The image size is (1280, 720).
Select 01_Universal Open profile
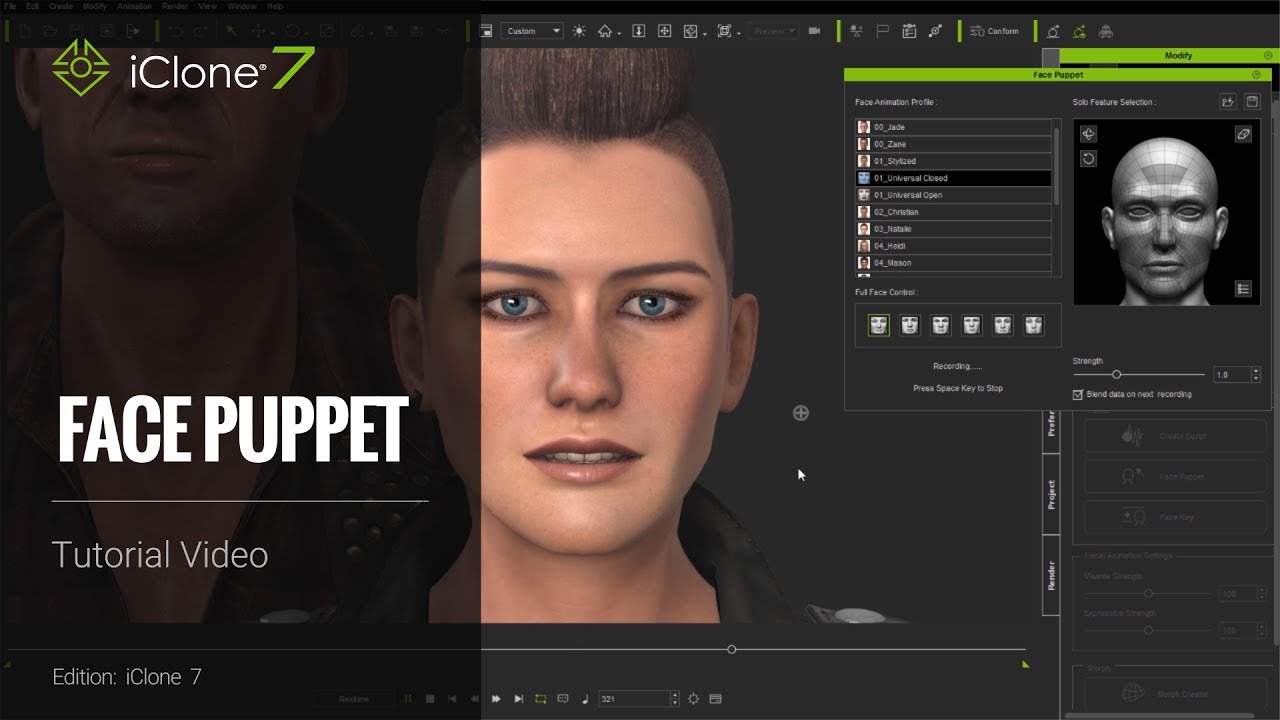point(954,195)
